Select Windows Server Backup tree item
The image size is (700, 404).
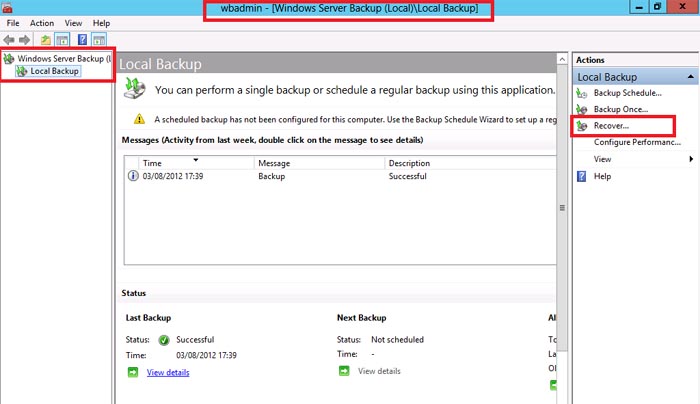click(64, 58)
